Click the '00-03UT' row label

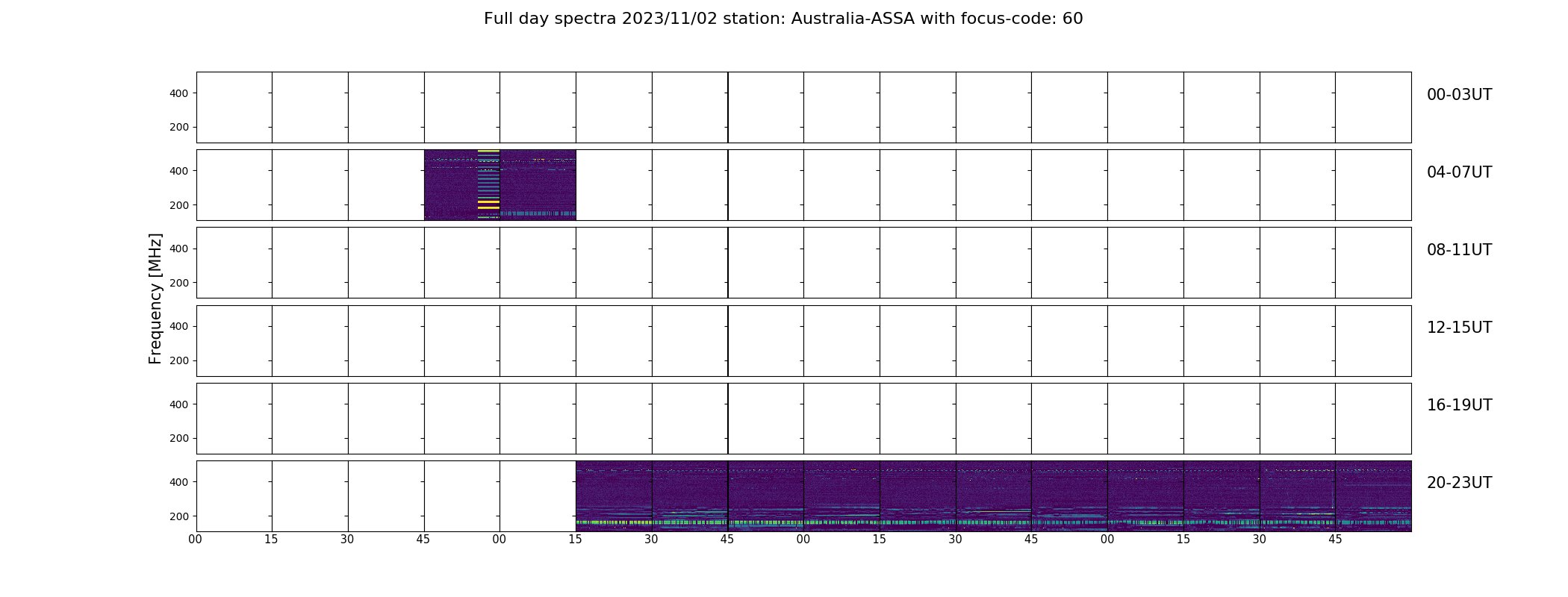pyautogui.click(x=1459, y=95)
